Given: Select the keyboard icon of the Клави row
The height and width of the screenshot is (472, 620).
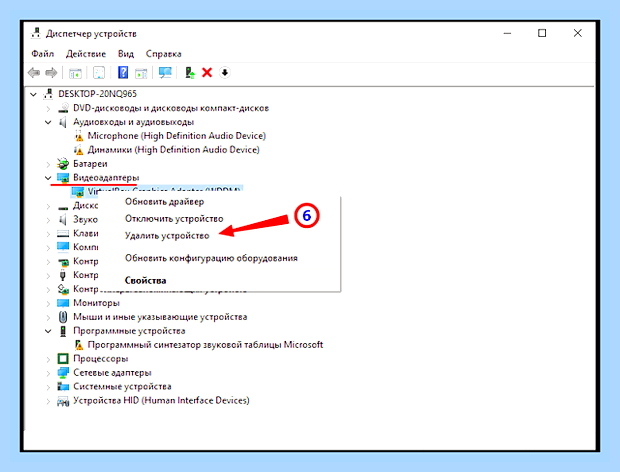Looking at the screenshot, I should coord(63,234).
